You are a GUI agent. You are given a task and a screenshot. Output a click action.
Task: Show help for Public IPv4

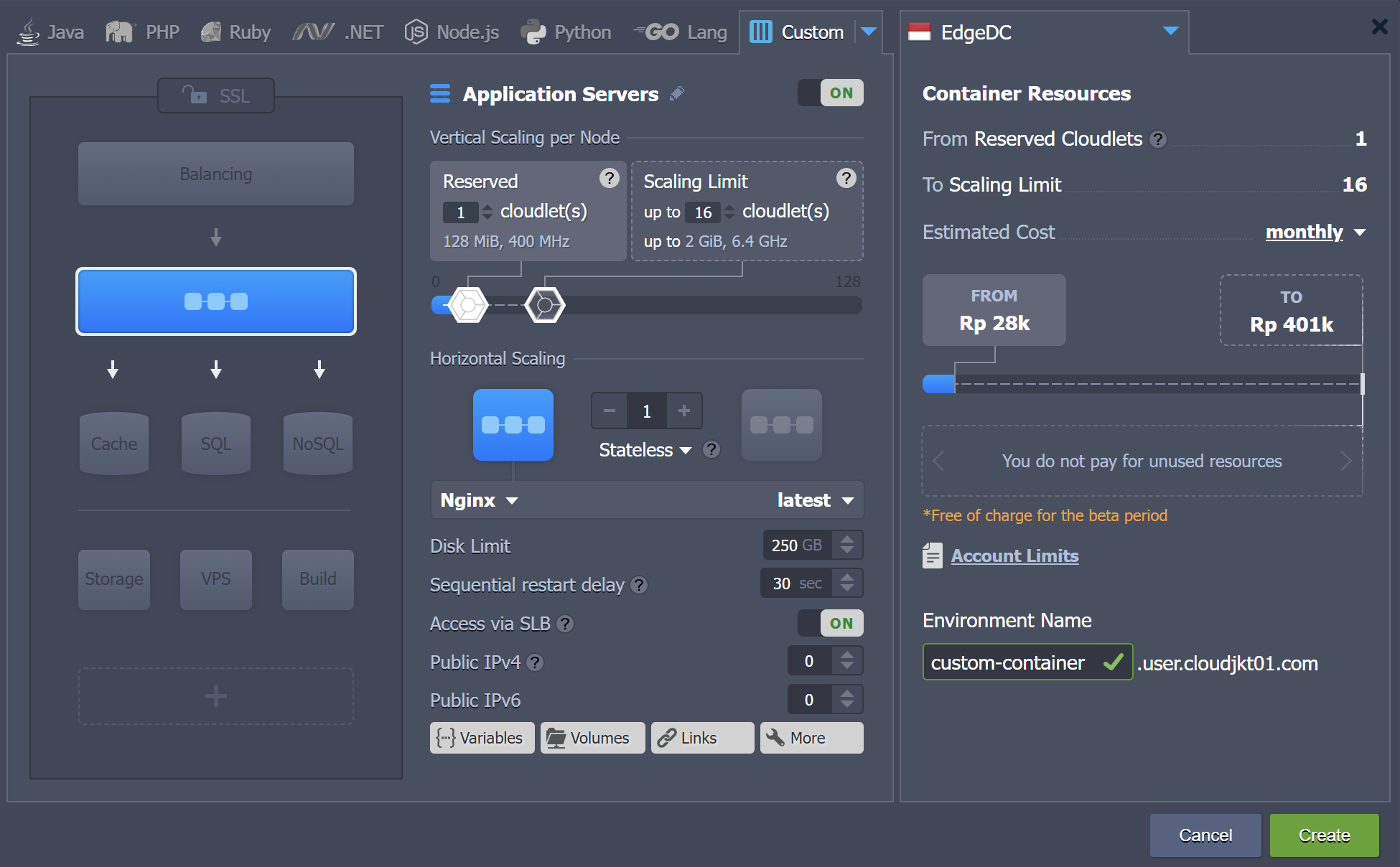pos(535,662)
